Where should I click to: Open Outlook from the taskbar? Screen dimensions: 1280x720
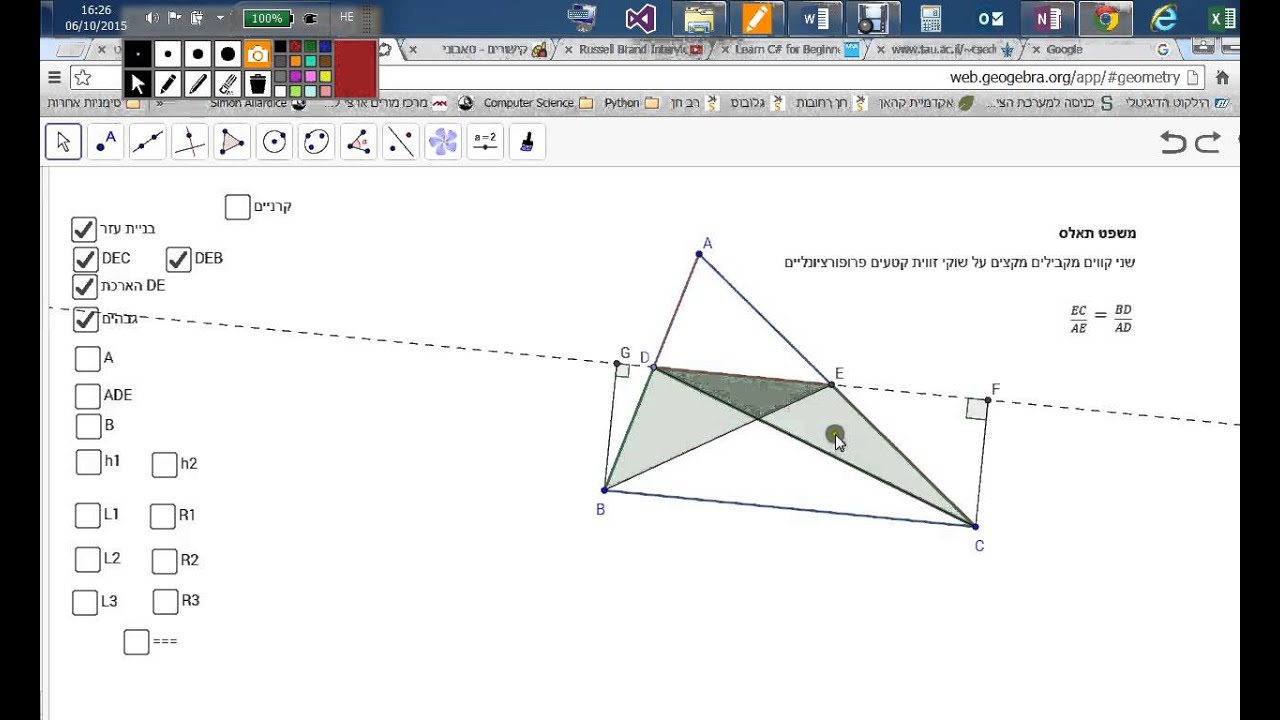click(x=990, y=18)
